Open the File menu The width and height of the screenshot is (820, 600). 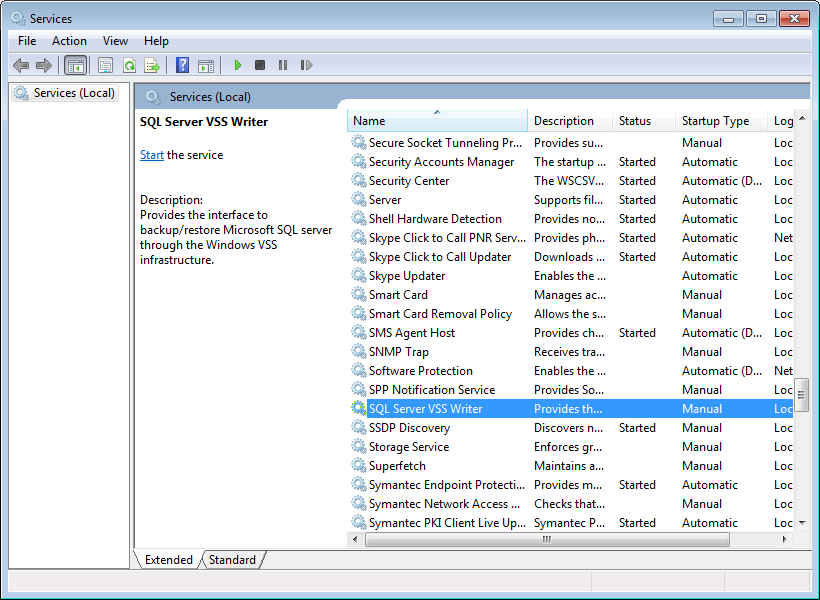(26, 41)
